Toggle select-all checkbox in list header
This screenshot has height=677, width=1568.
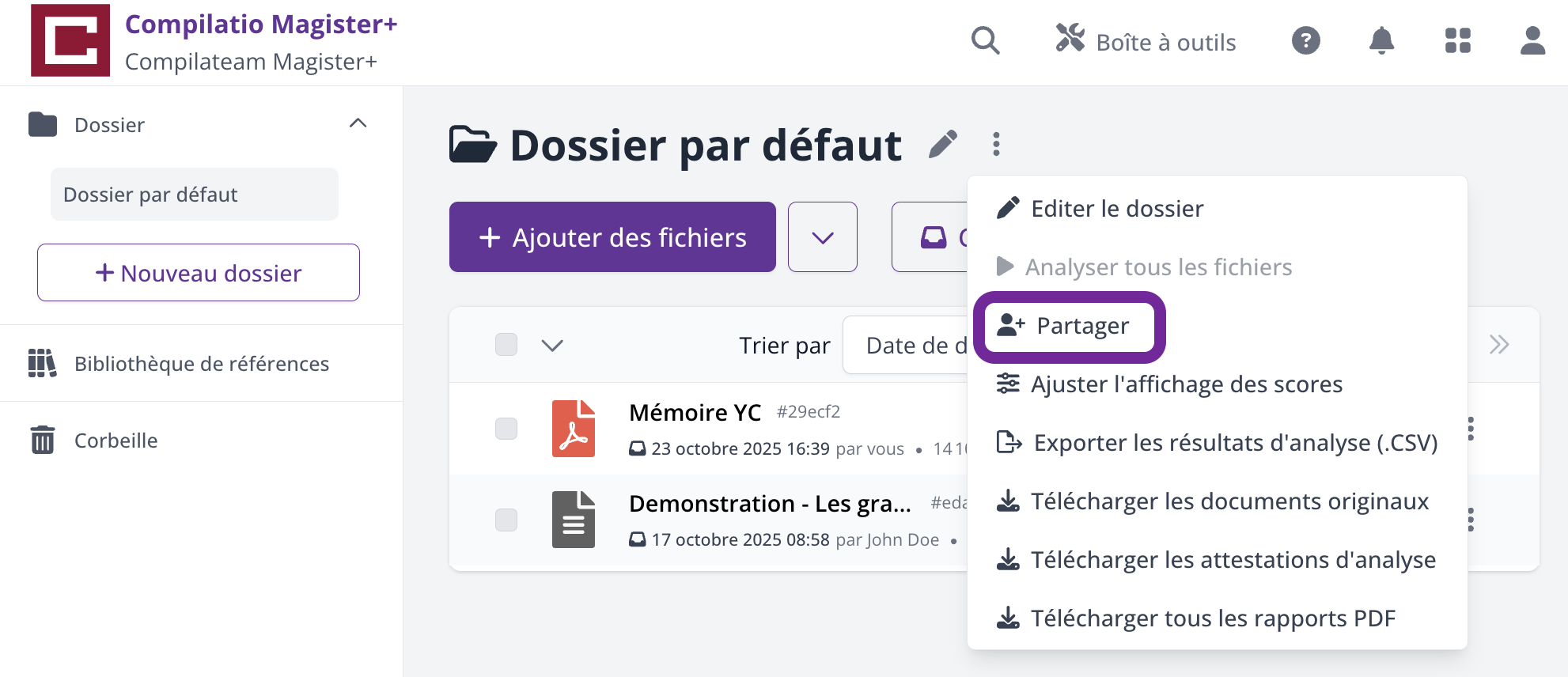coord(506,345)
